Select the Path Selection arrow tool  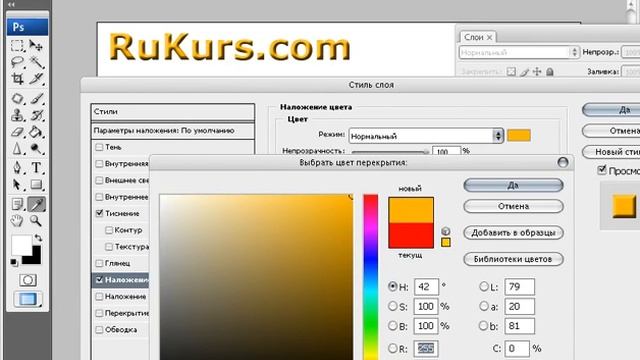(17, 184)
